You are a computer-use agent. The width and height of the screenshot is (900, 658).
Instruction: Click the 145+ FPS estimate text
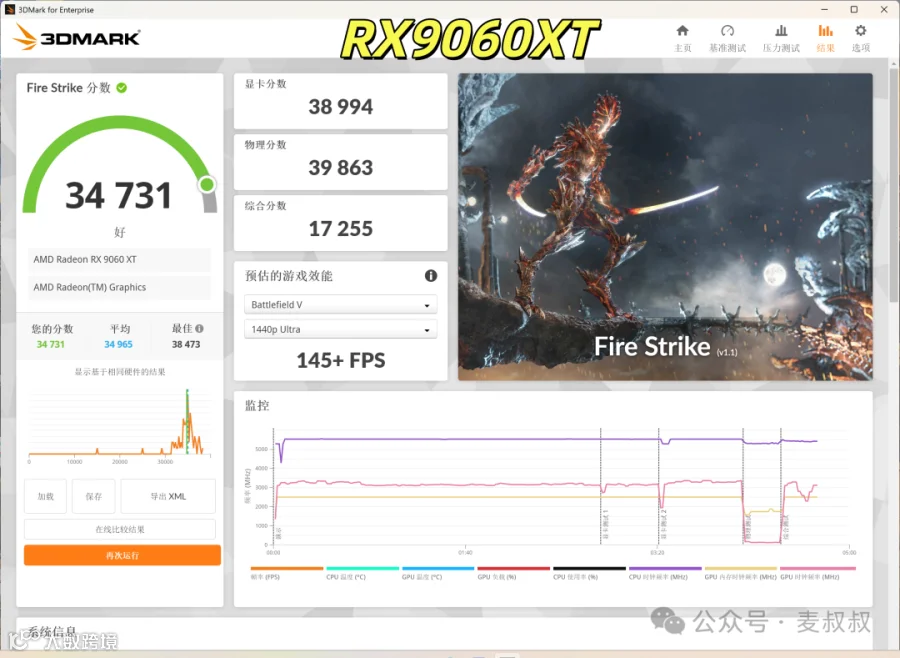pos(340,360)
